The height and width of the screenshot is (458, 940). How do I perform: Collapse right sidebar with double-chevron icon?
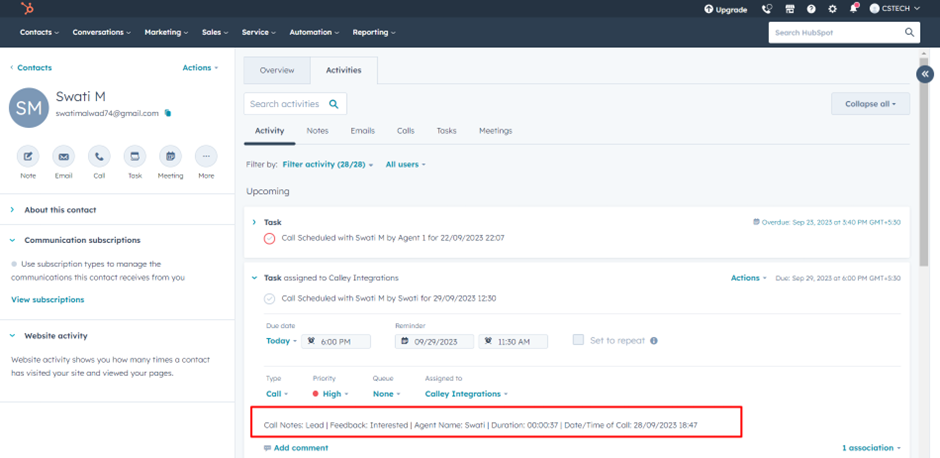[x=925, y=74]
